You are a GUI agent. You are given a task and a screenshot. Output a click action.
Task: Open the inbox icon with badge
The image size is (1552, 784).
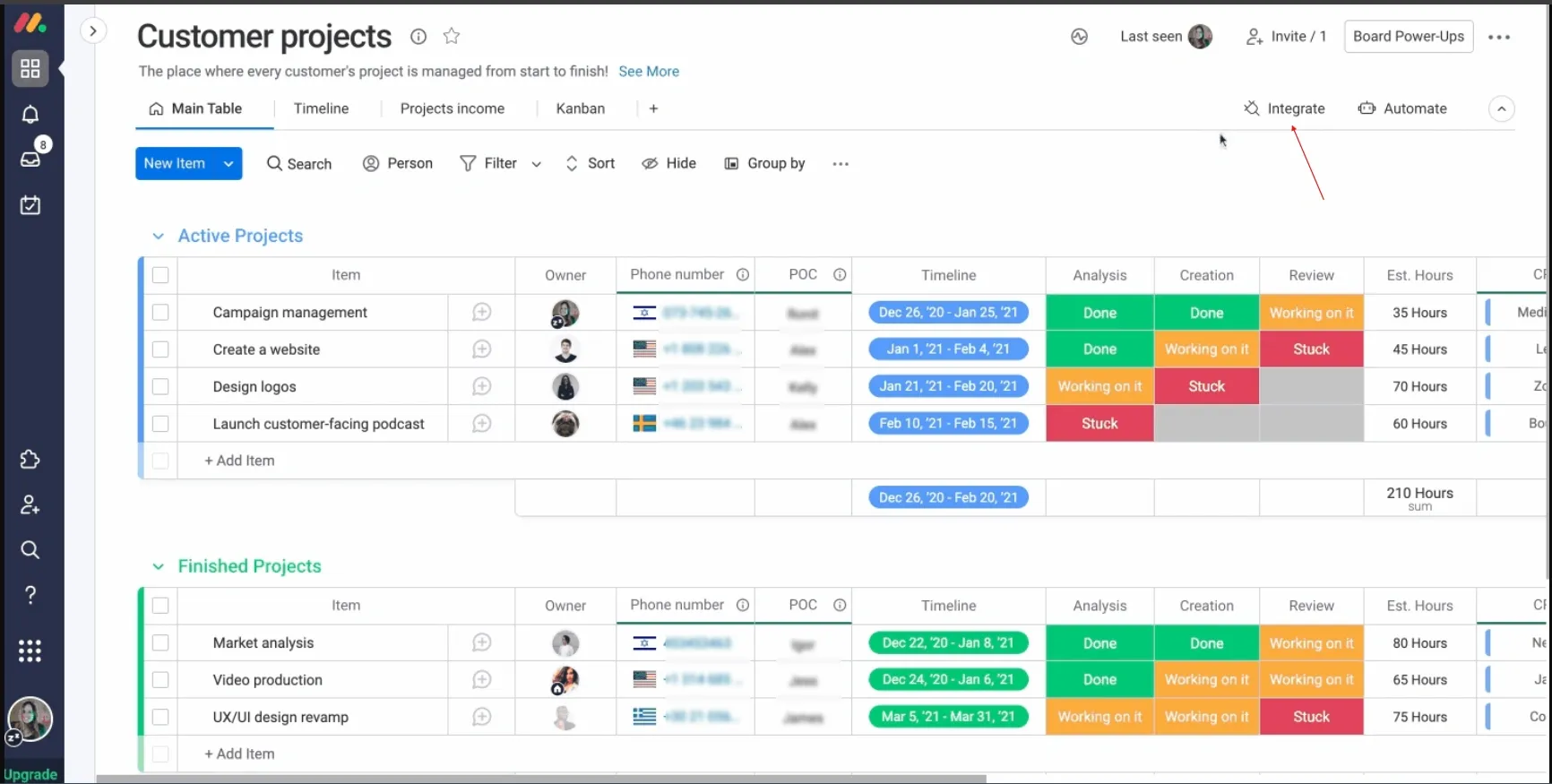[x=30, y=159]
